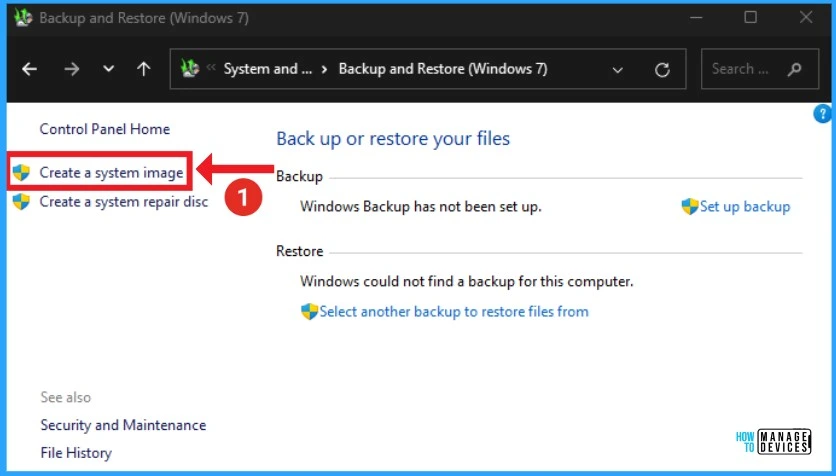The image size is (836, 476).
Task: Click shield icon next to Set up backup
Action: (690, 206)
